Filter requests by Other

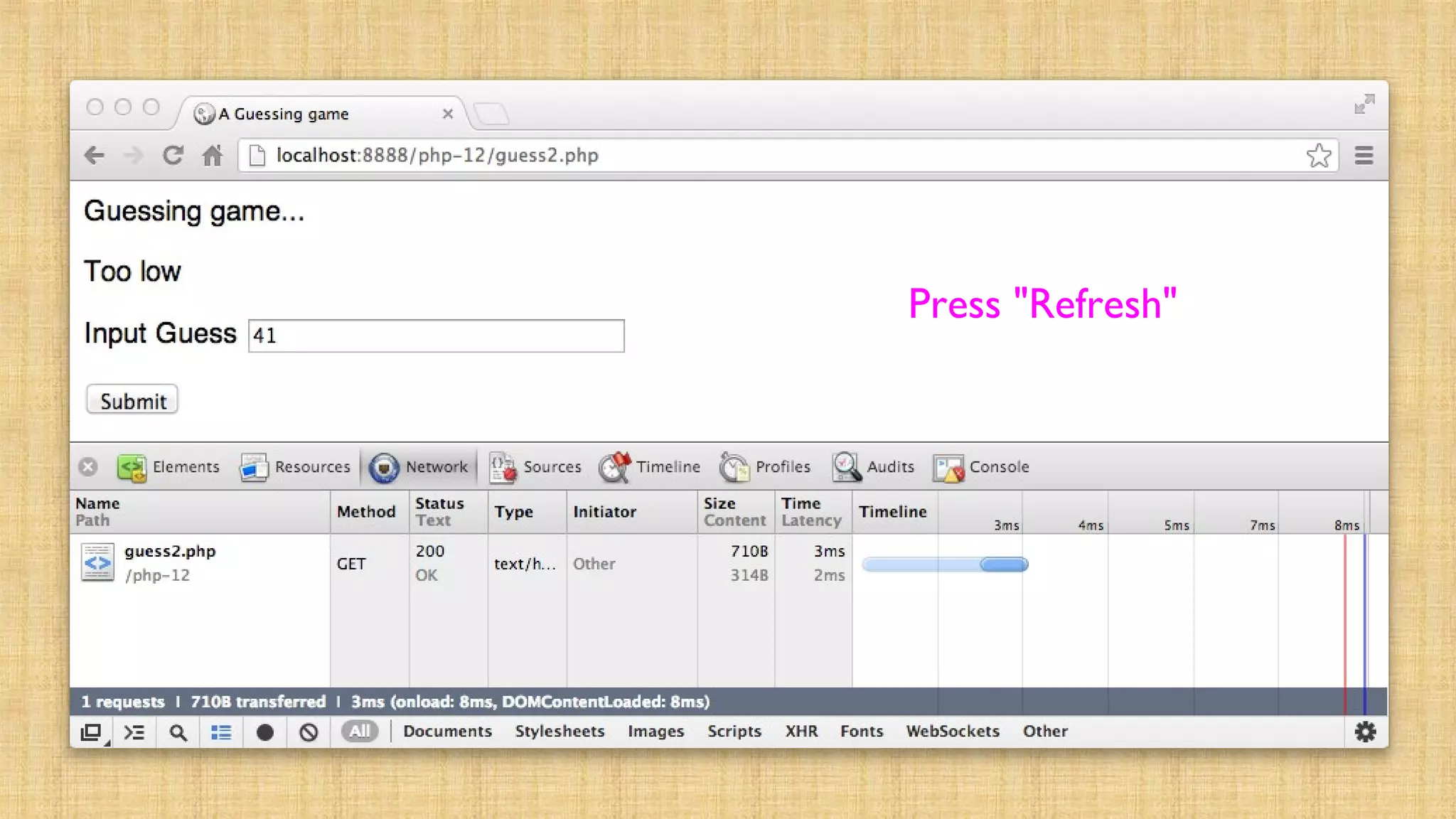pos(1045,731)
